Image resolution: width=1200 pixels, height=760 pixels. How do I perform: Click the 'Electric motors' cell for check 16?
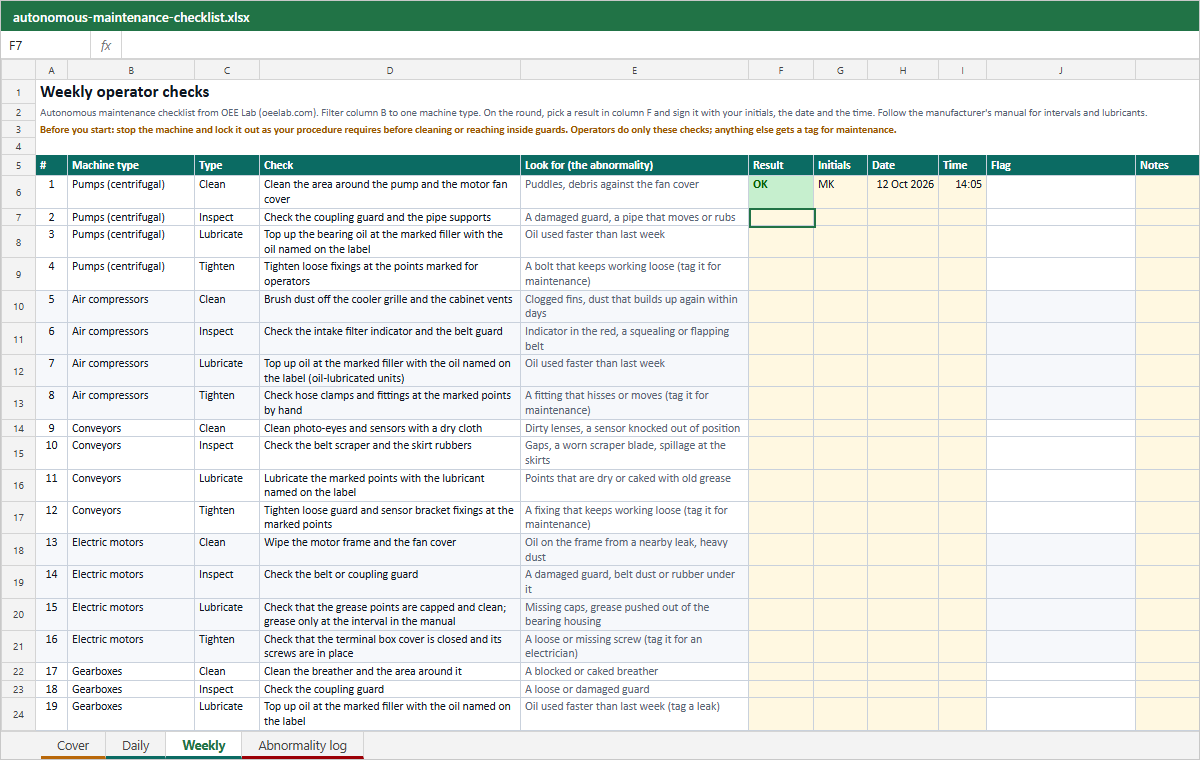[x=131, y=646]
